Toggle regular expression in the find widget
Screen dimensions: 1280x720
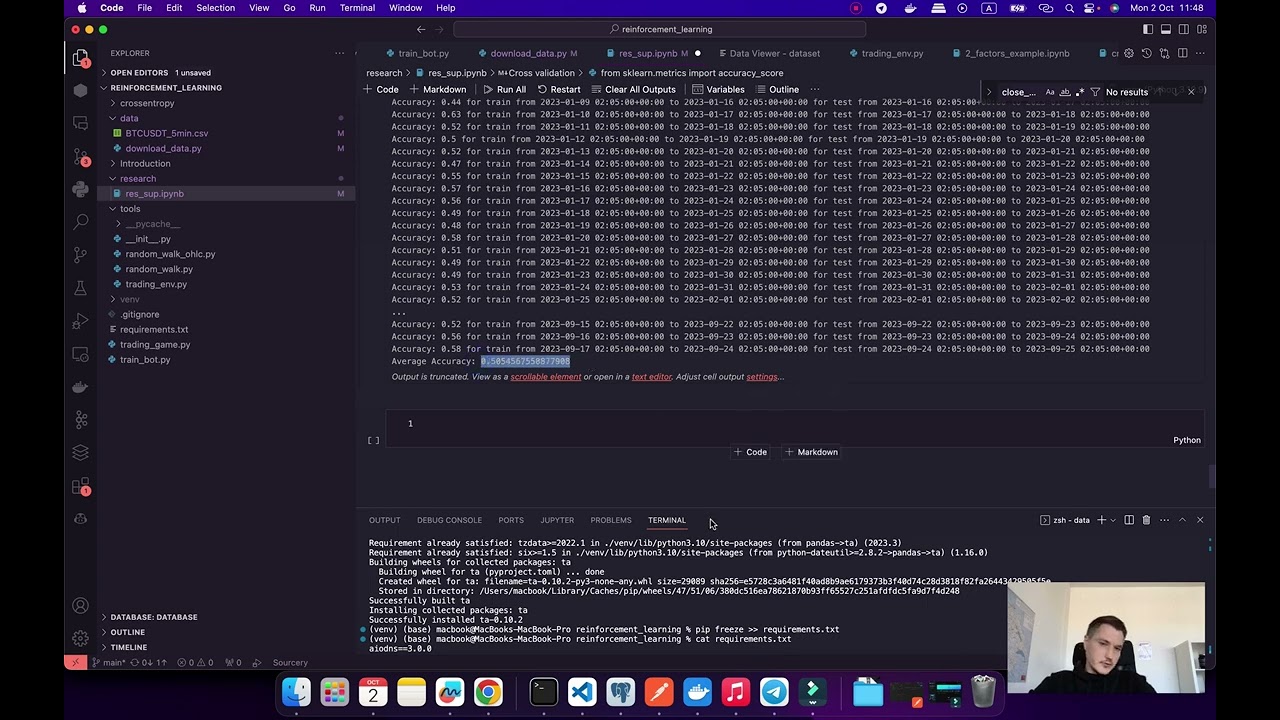pos(1079,92)
